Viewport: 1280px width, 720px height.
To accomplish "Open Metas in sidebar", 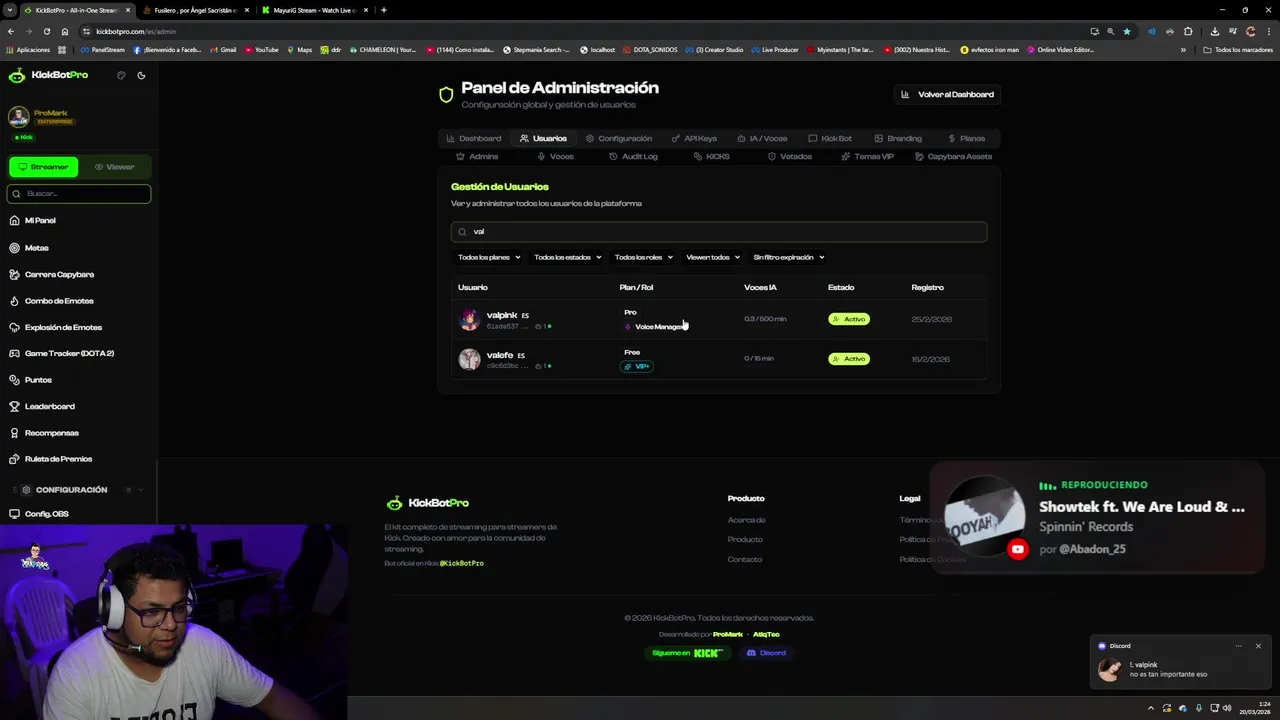I will point(36,247).
